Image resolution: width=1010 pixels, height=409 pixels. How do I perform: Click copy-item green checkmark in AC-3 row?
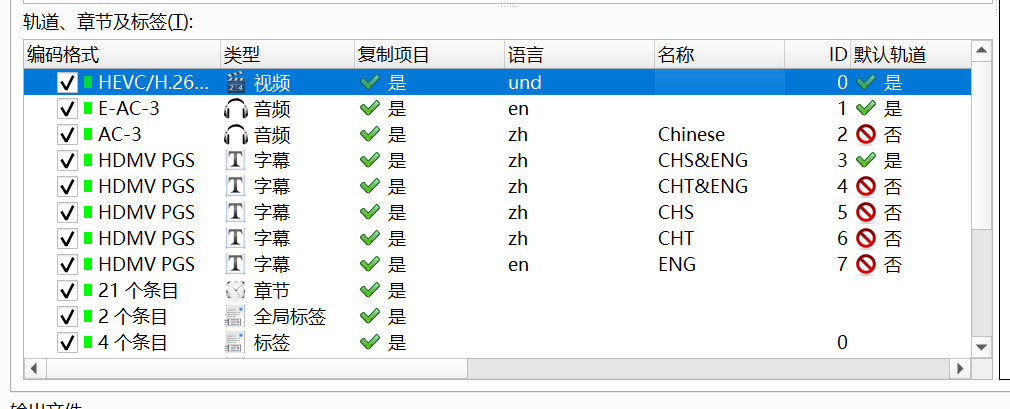click(370, 135)
